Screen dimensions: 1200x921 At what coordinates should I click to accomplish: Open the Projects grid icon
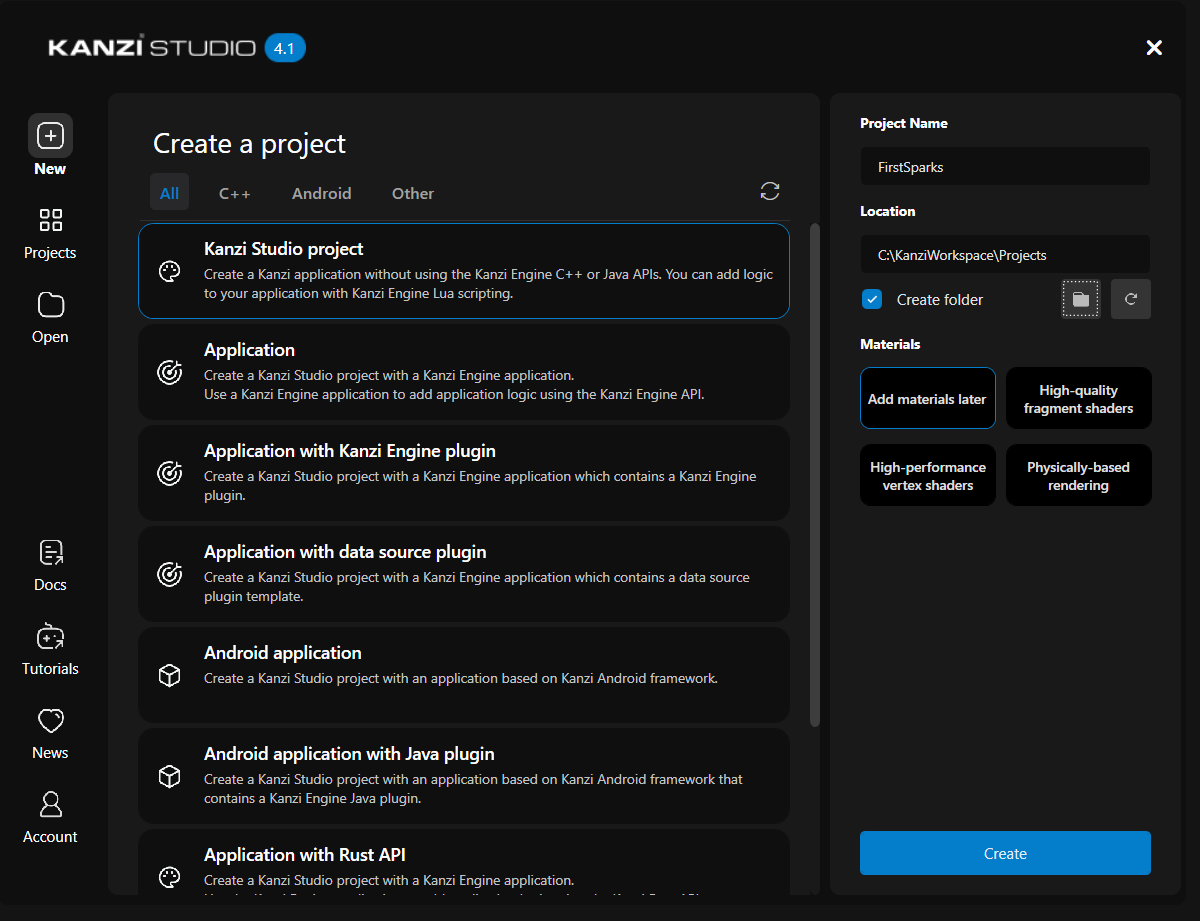50,220
